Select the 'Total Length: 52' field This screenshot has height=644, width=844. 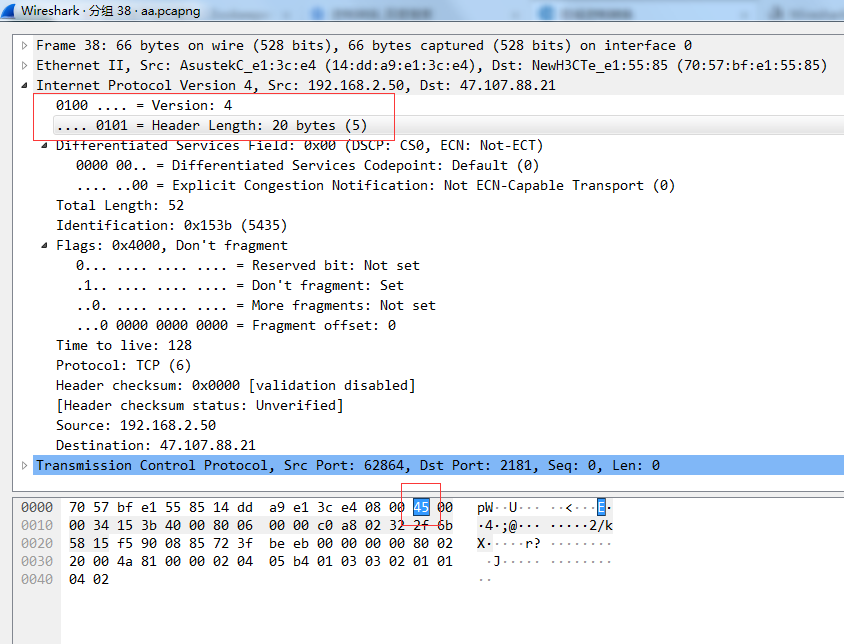coord(120,206)
